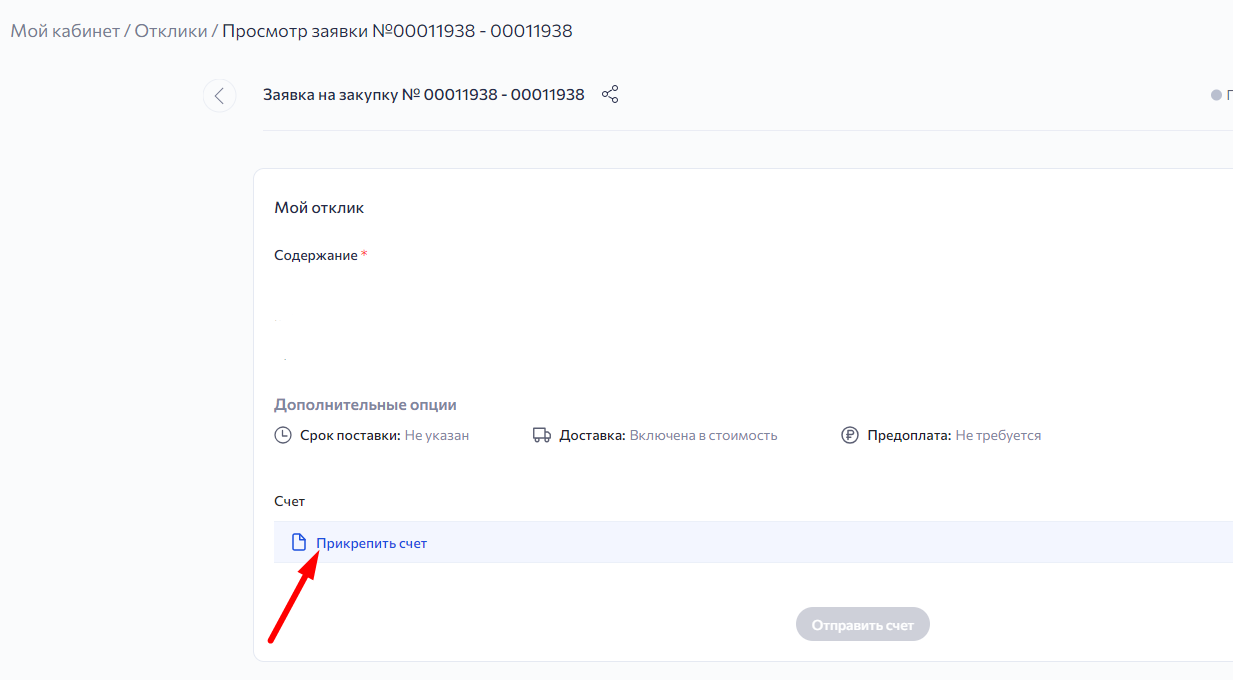Click the Дополнительные опции section heading

coord(365,405)
